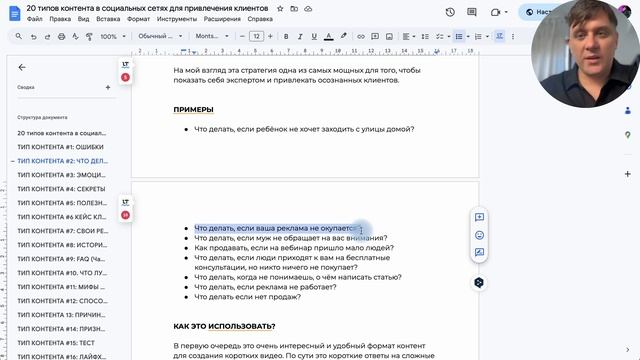Toggle the checklist button
640x360 pixels.
pyautogui.click(x=439, y=36)
